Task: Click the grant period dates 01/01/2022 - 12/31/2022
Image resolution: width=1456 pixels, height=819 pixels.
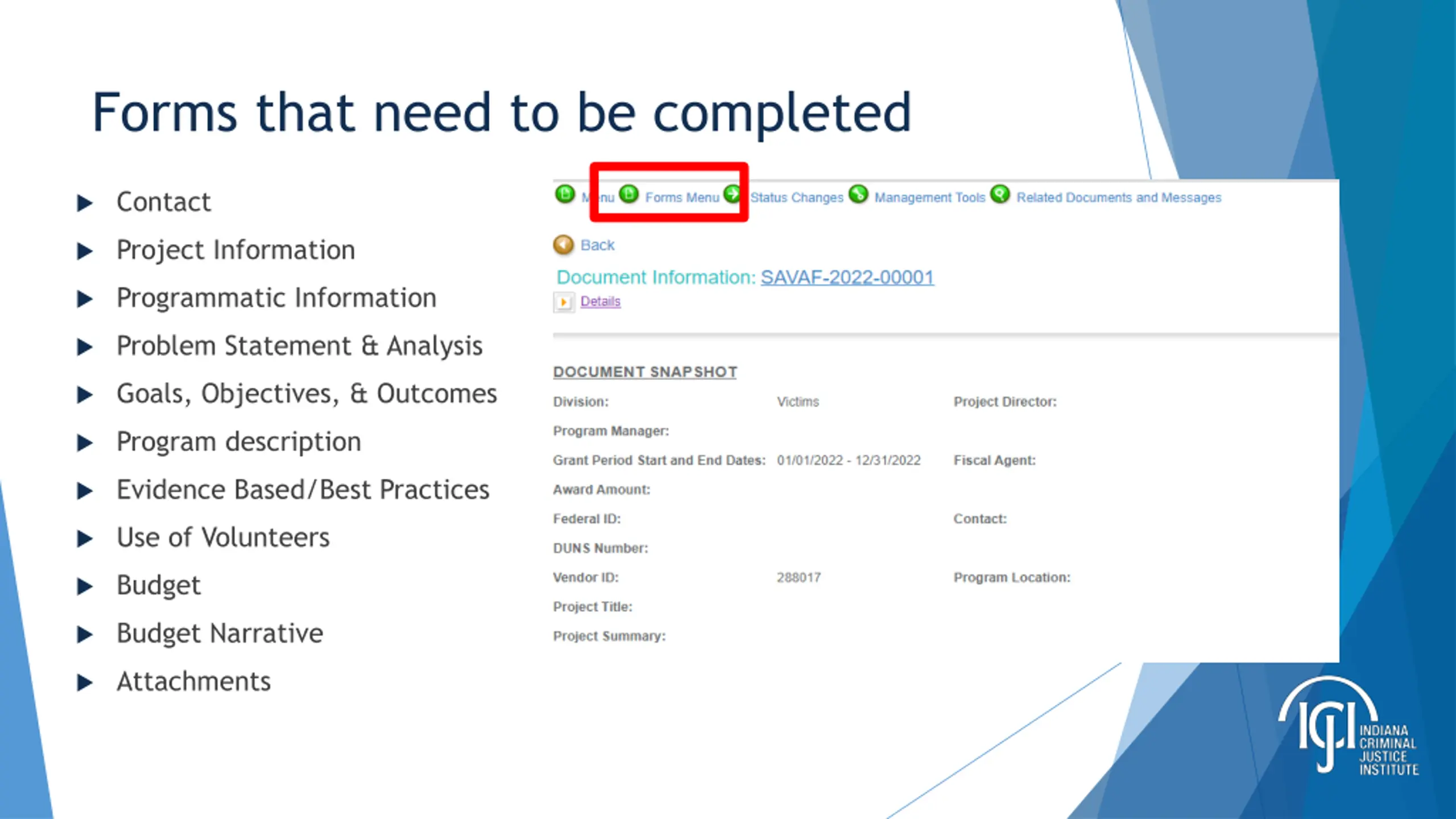Action: [849, 460]
